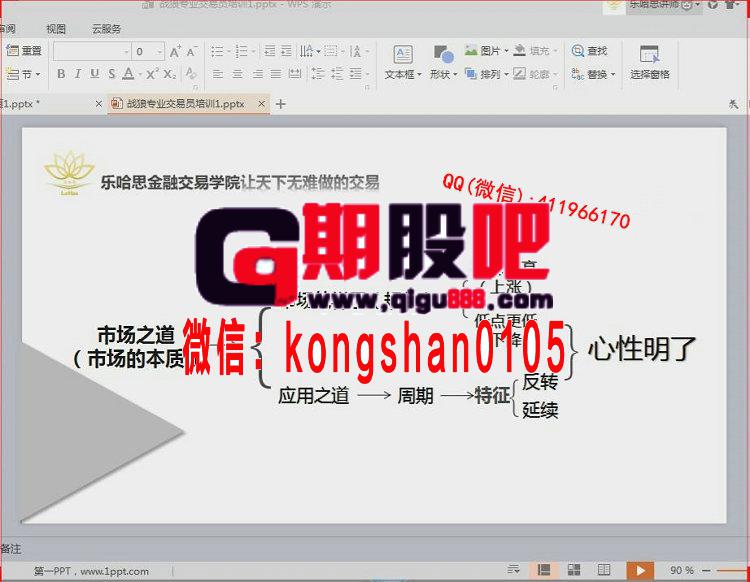
Task: Toggle Italic formatting
Action: [x=77, y=74]
